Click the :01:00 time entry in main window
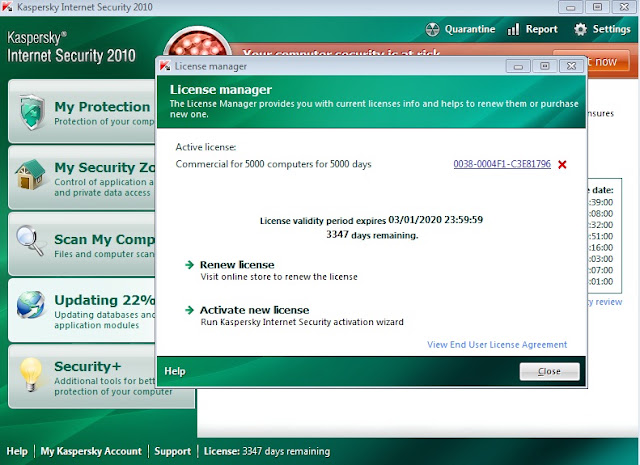This screenshot has height=465, width=640. (601, 281)
